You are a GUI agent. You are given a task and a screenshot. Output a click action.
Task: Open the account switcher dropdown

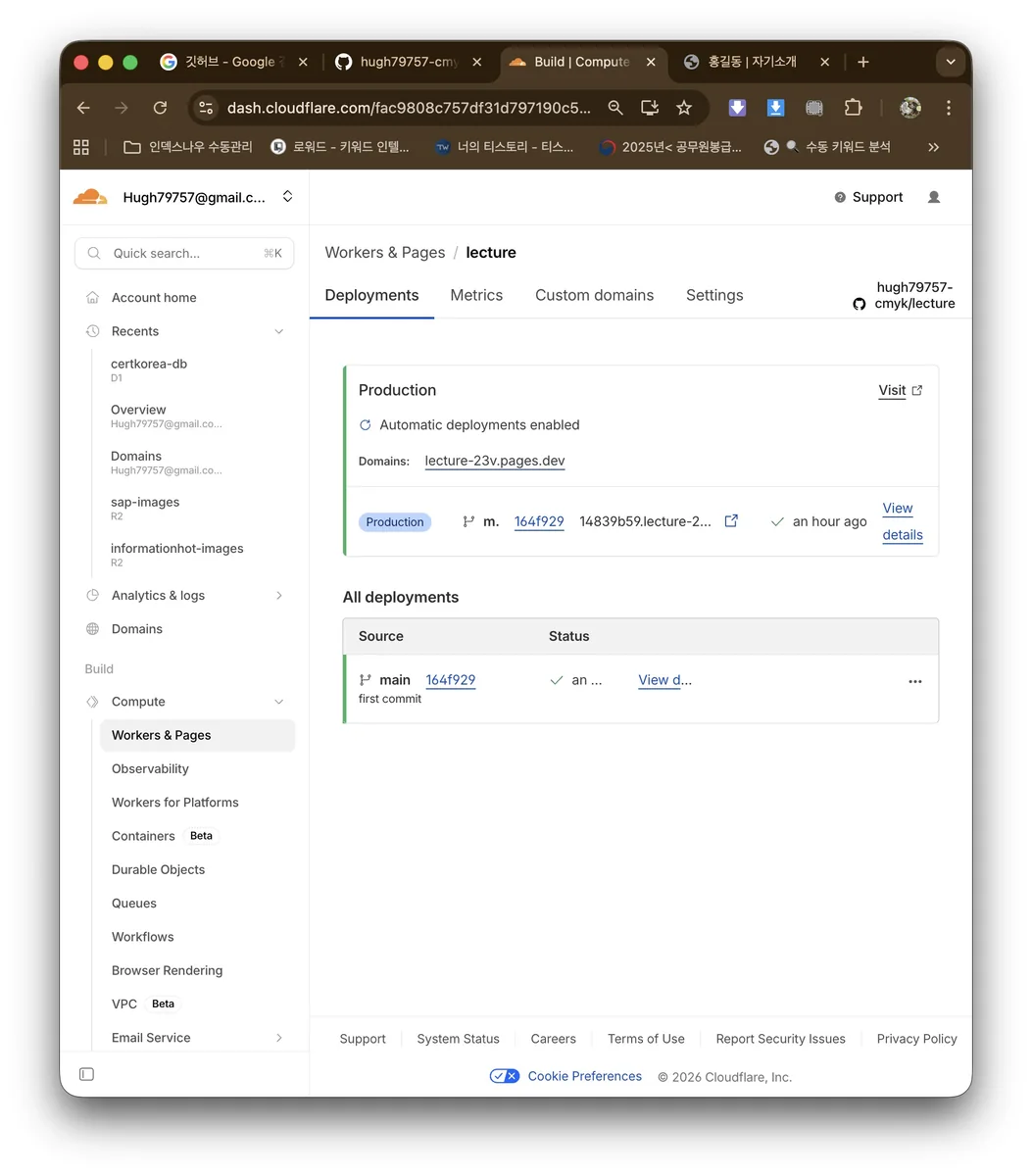click(287, 197)
